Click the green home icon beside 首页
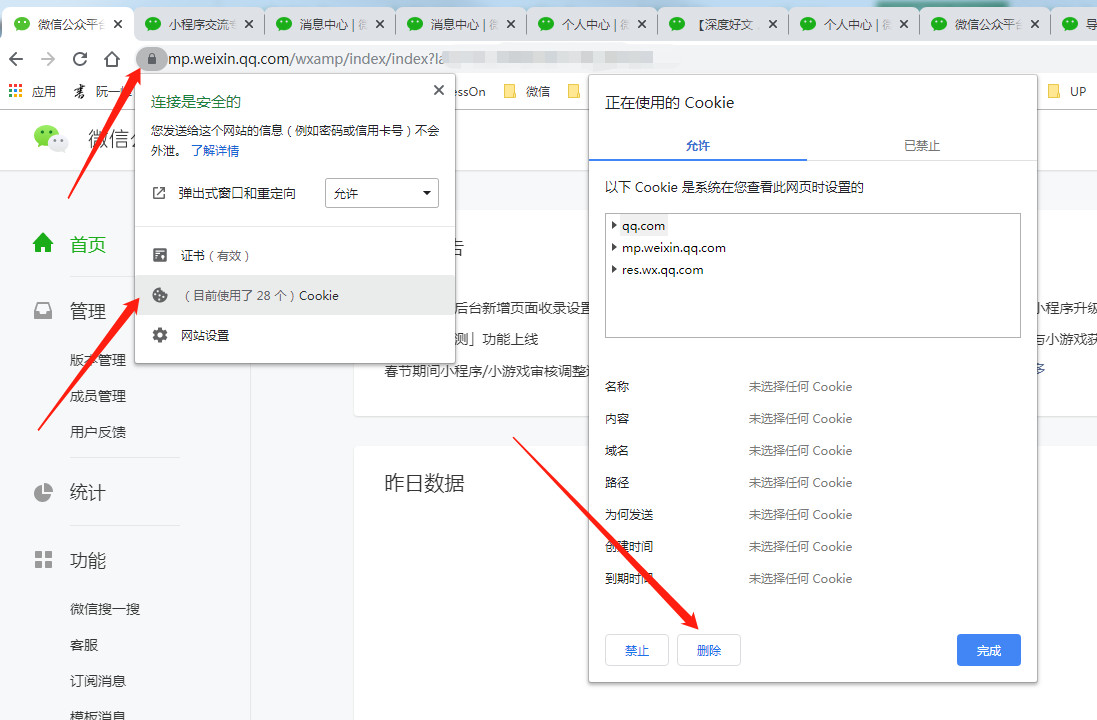This screenshot has width=1097, height=720. click(x=43, y=243)
